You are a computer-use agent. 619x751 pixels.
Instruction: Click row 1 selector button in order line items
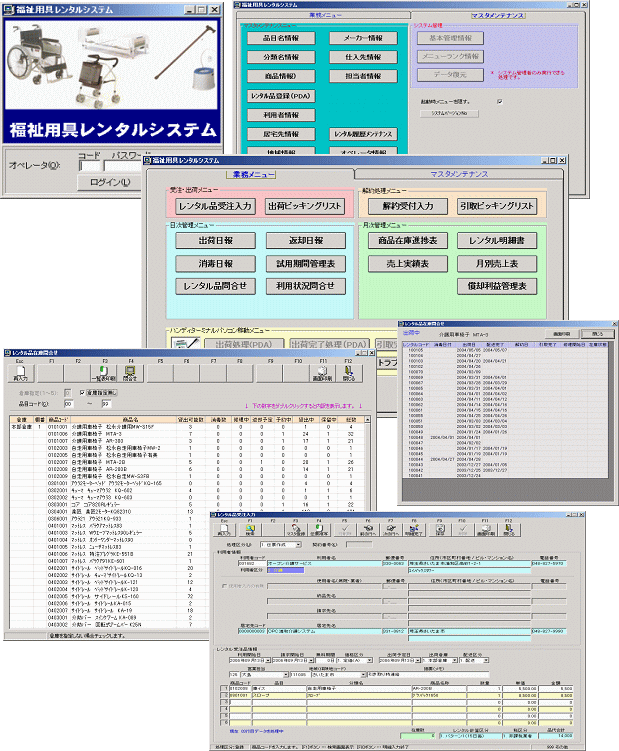[x=224, y=688]
